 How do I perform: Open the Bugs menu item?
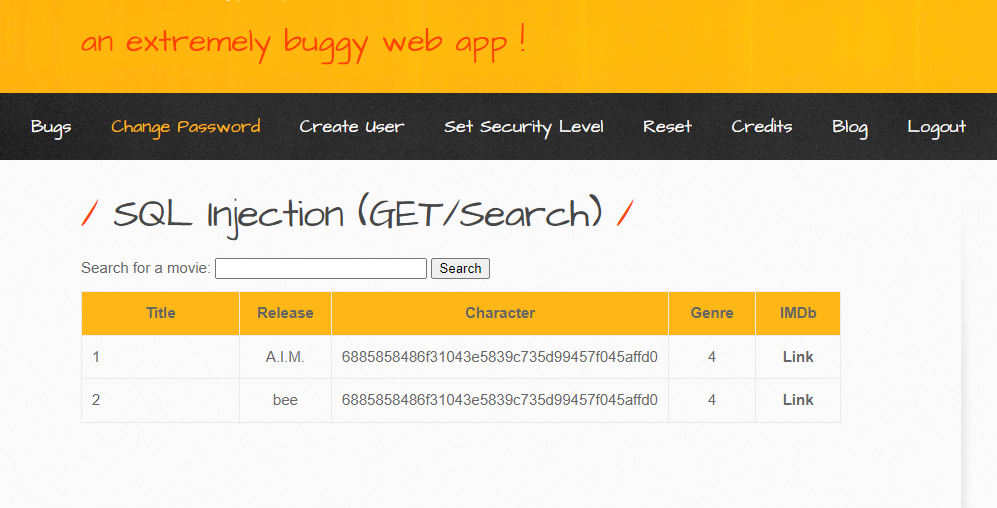(x=51, y=127)
